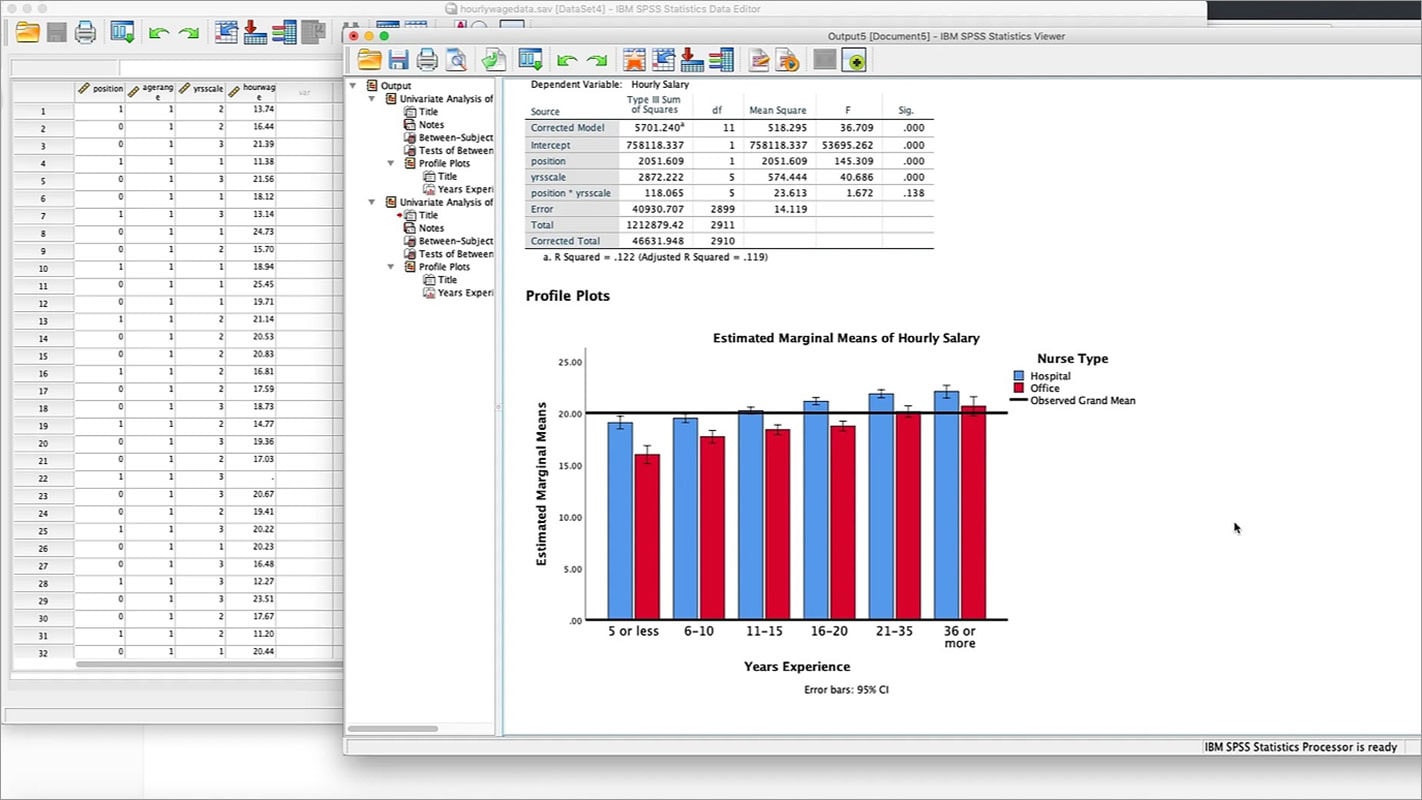The height and width of the screenshot is (800, 1422).
Task: Click the Open folder icon in the Data Editor
Action: tap(26, 31)
